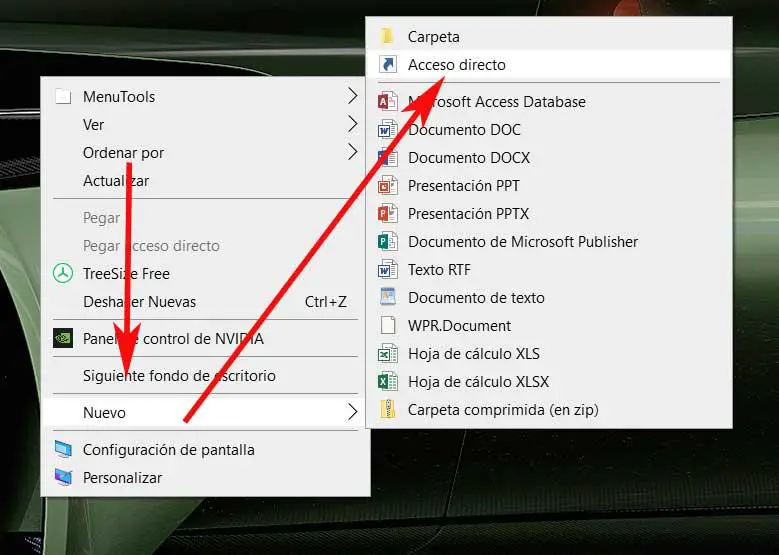Click the Ctrl+Z shortcut label
Screen dimensions: 779x555
coord(325,302)
